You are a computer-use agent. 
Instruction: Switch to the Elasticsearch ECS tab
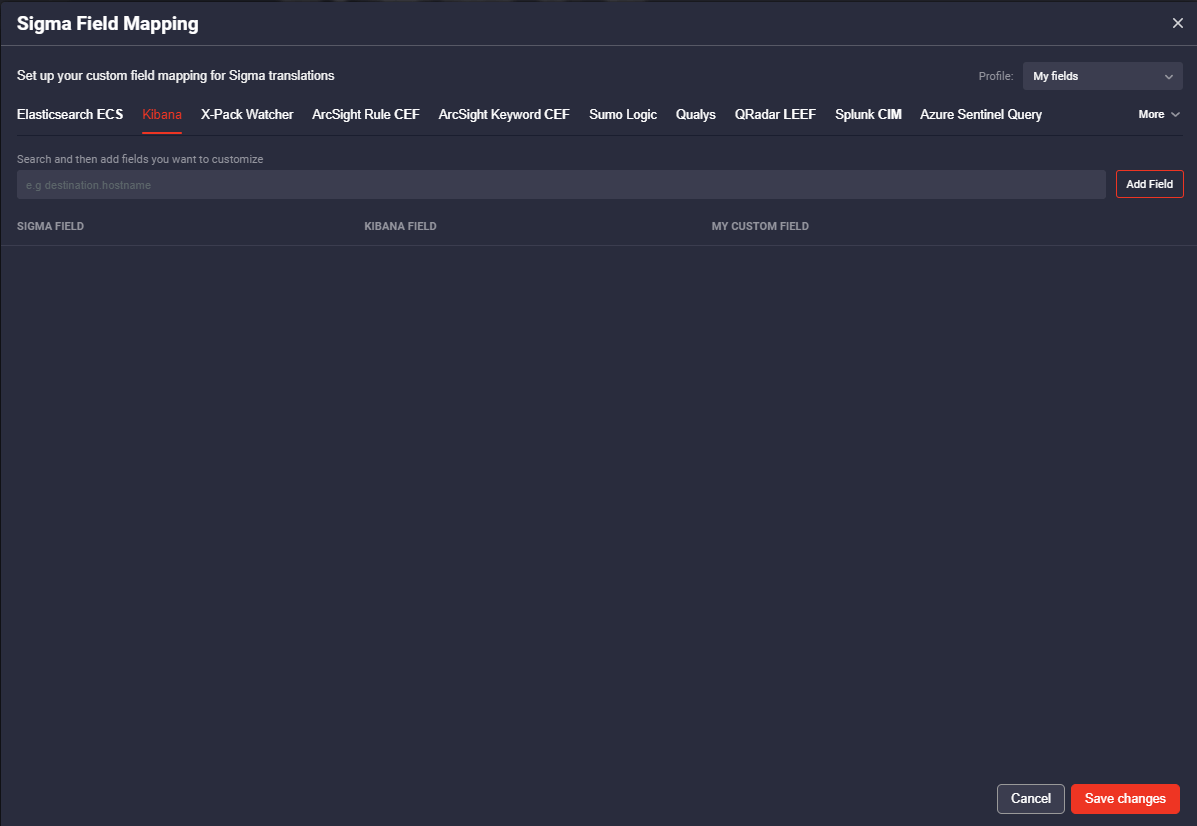pos(70,115)
